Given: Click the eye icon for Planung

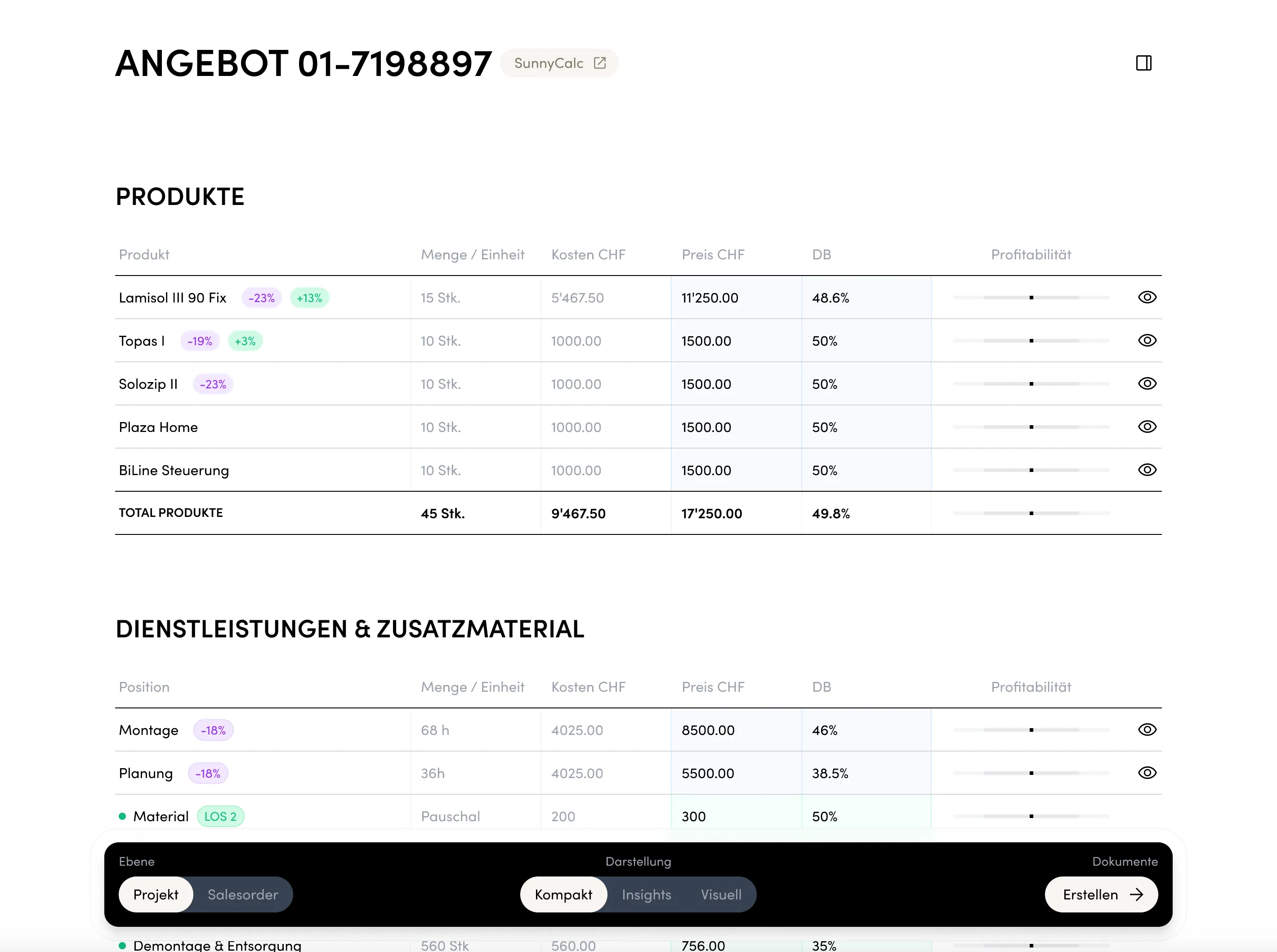Looking at the screenshot, I should (1148, 773).
